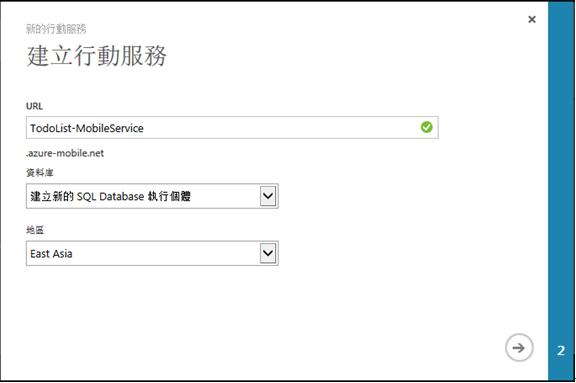Click the 建立行動服務 dialog heading
576x383 pixels.
coord(97,56)
